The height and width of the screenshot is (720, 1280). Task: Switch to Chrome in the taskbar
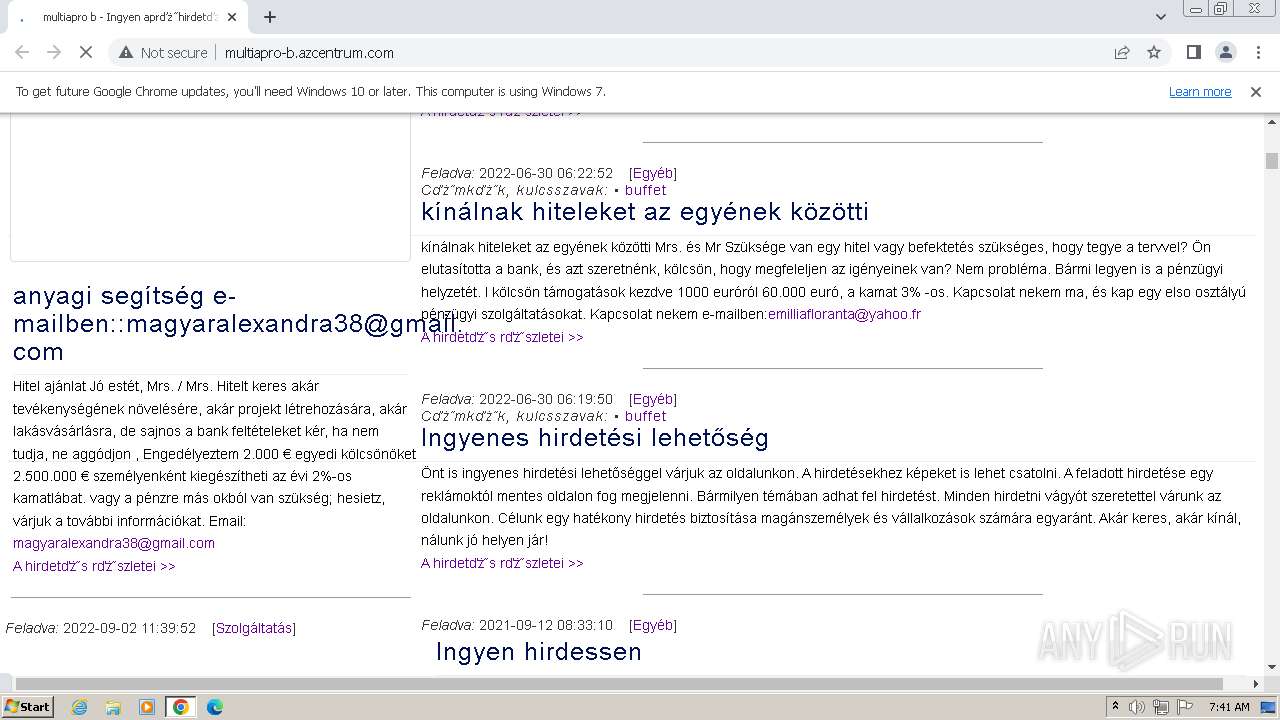click(181, 707)
